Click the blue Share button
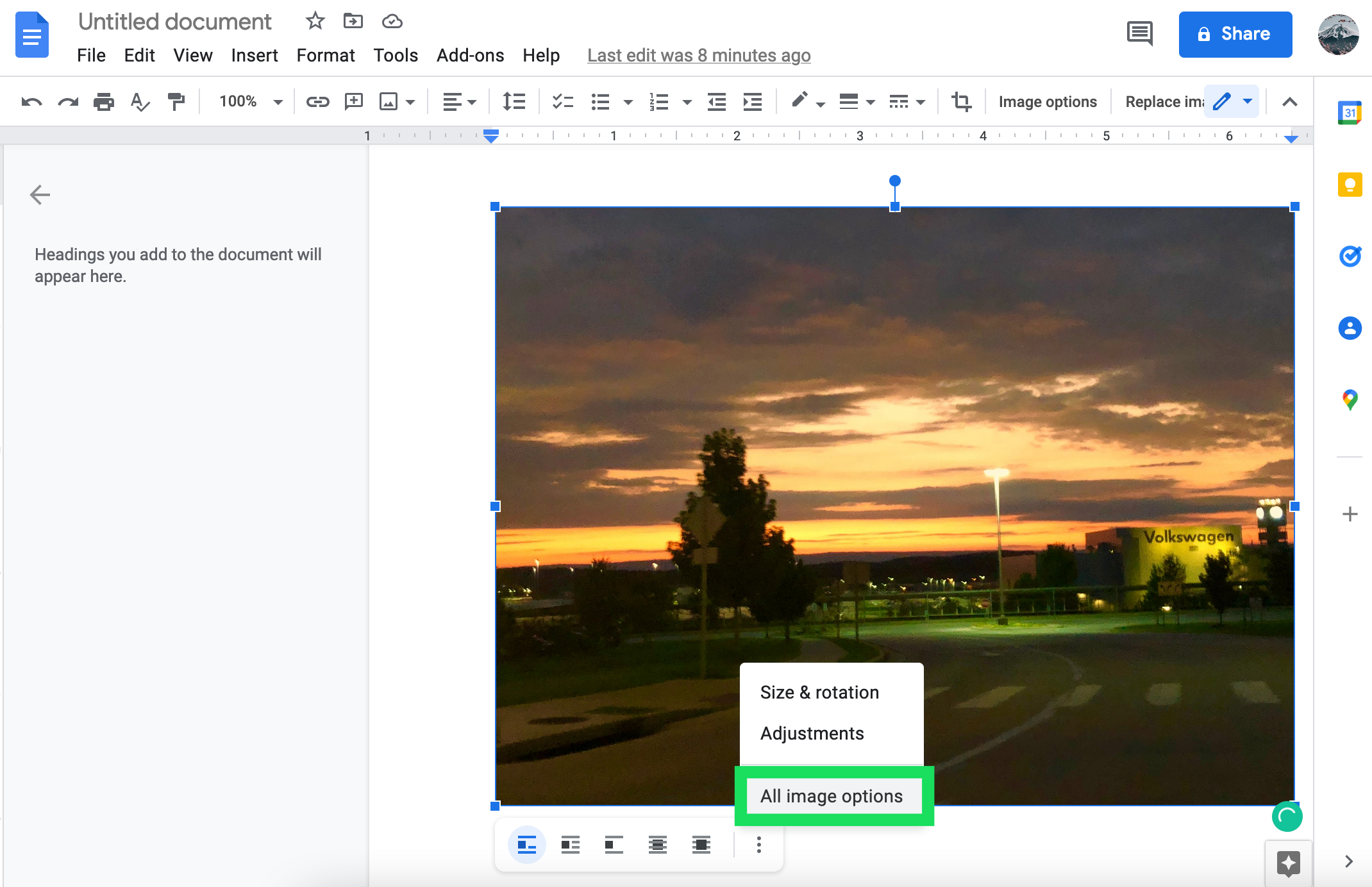Screen dimensions: 1372x887 1235,34
